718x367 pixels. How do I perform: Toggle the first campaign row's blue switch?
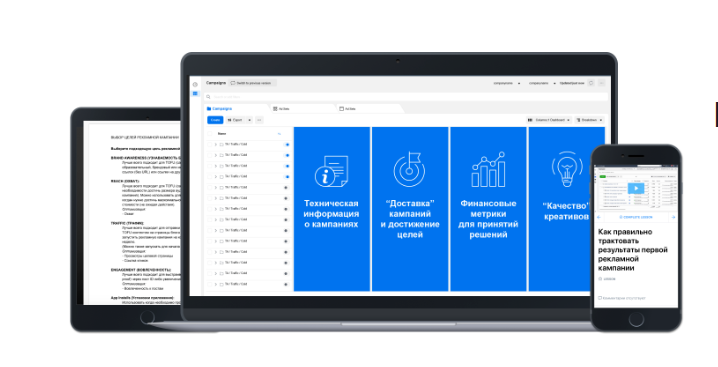pyautogui.click(x=287, y=145)
